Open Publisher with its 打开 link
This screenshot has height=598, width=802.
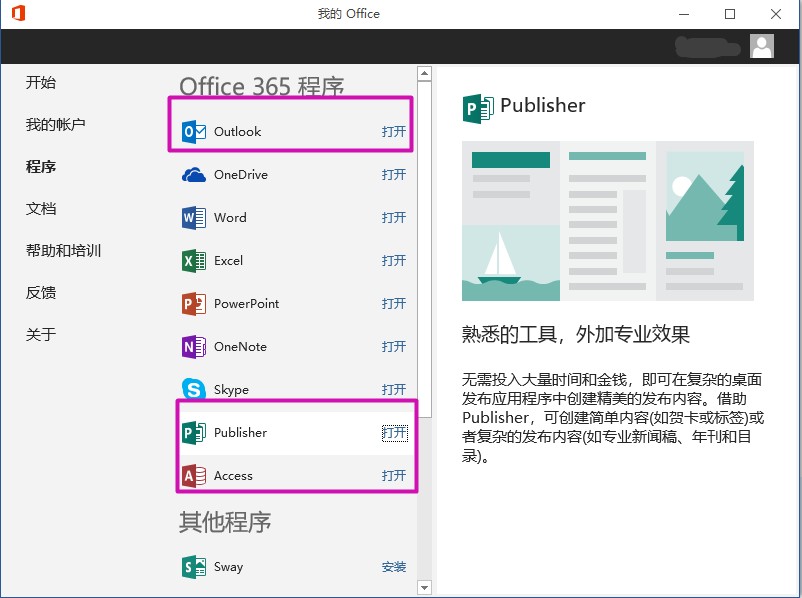(x=394, y=433)
